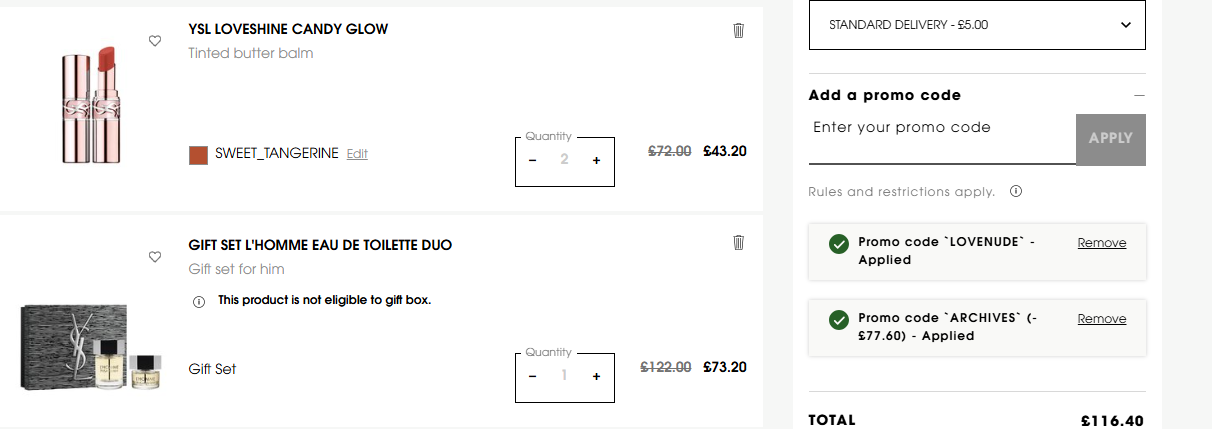Favorite the L'Homme Eau de Toilette Duo

point(155,257)
